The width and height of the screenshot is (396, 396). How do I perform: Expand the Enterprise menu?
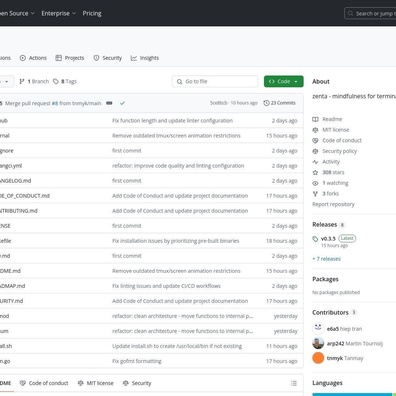pyautogui.click(x=58, y=13)
